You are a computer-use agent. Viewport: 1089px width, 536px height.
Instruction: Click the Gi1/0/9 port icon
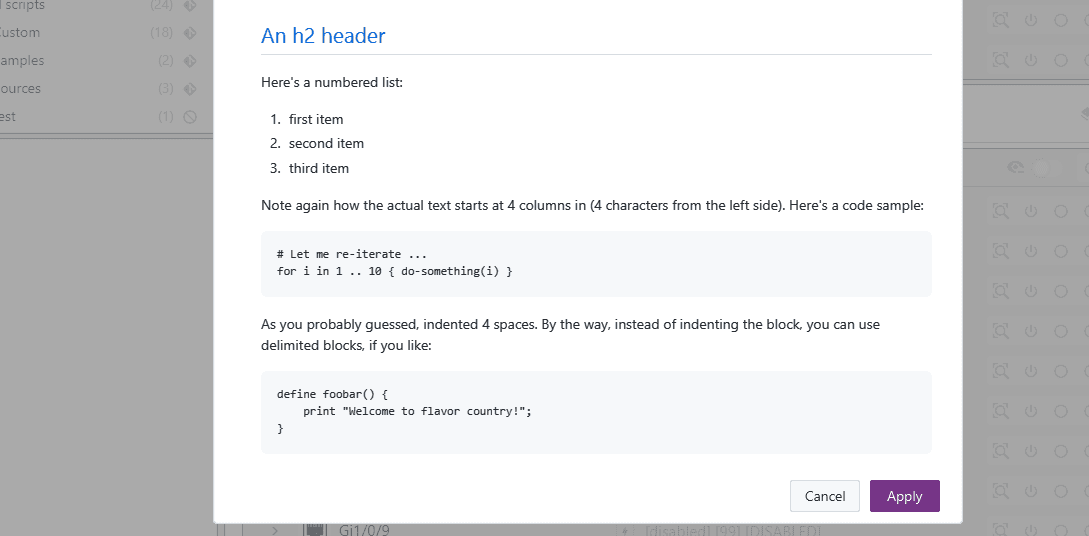pos(311,530)
